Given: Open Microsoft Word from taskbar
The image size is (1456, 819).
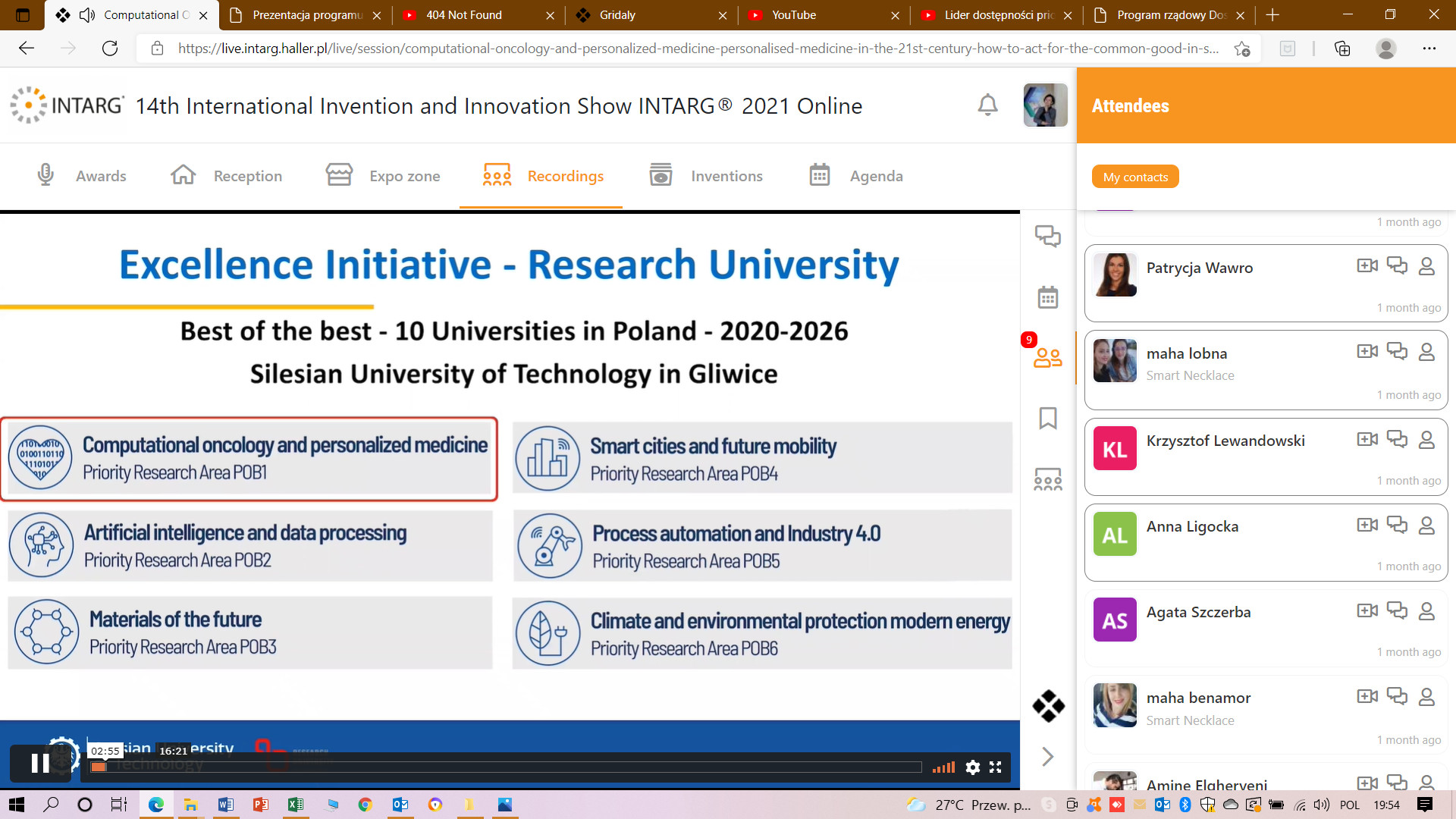Looking at the screenshot, I should (225, 805).
